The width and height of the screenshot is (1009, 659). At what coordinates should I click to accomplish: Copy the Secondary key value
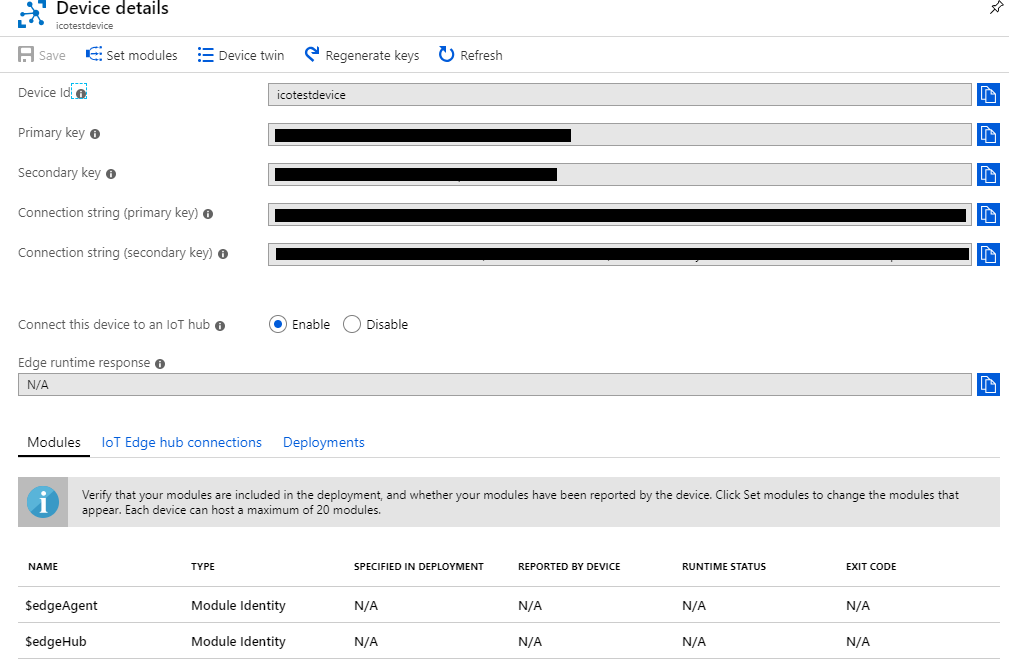click(988, 174)
